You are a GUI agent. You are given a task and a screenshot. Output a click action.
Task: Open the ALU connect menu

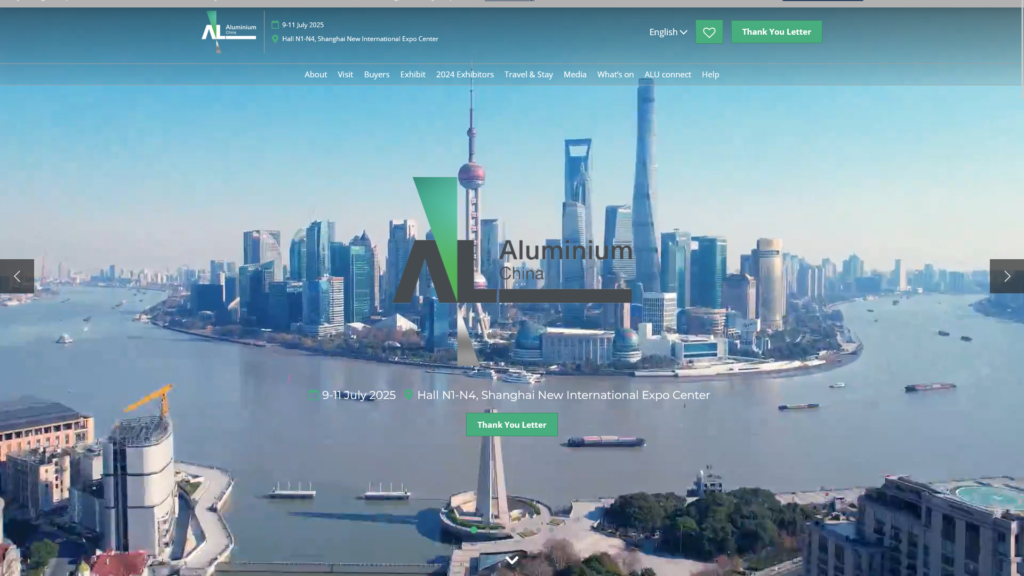(x=667, y=74)
